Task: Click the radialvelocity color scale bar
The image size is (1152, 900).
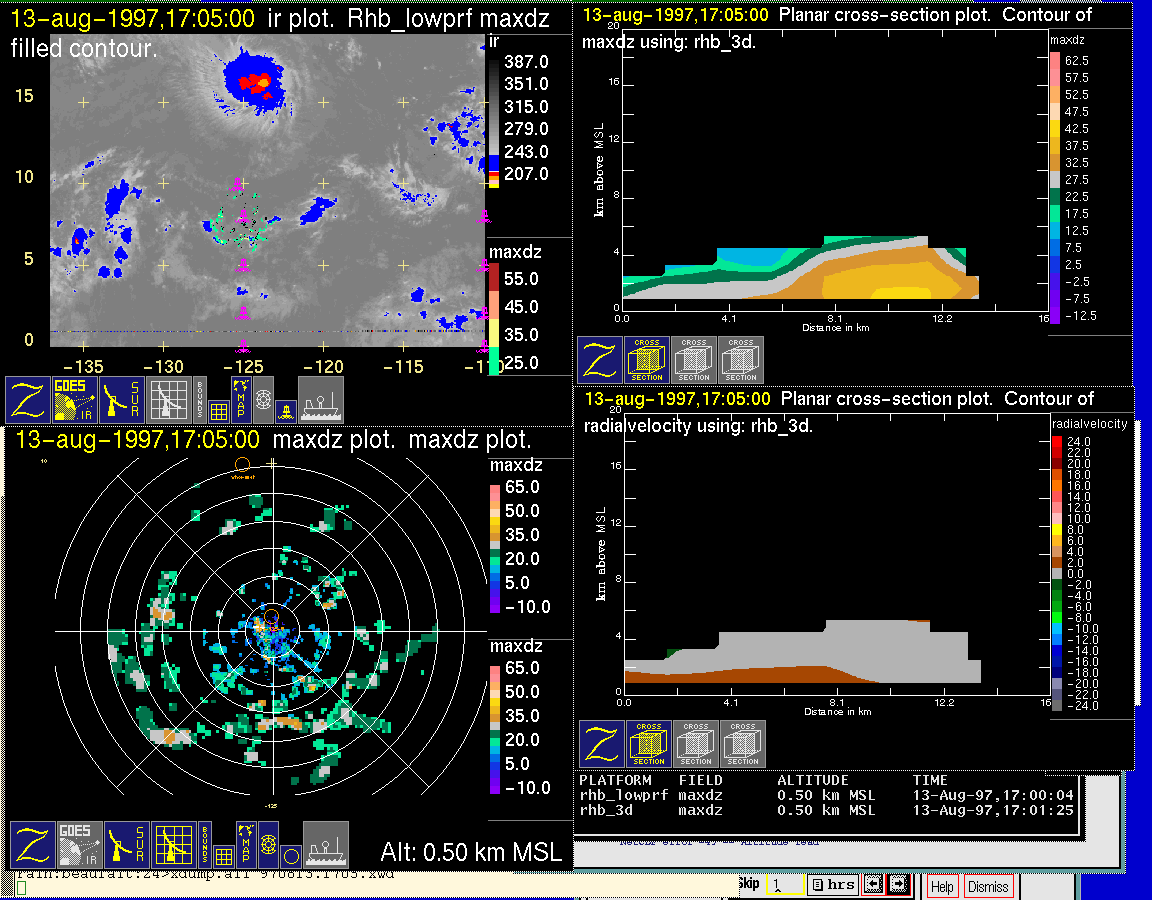Action: [1058, 570]
